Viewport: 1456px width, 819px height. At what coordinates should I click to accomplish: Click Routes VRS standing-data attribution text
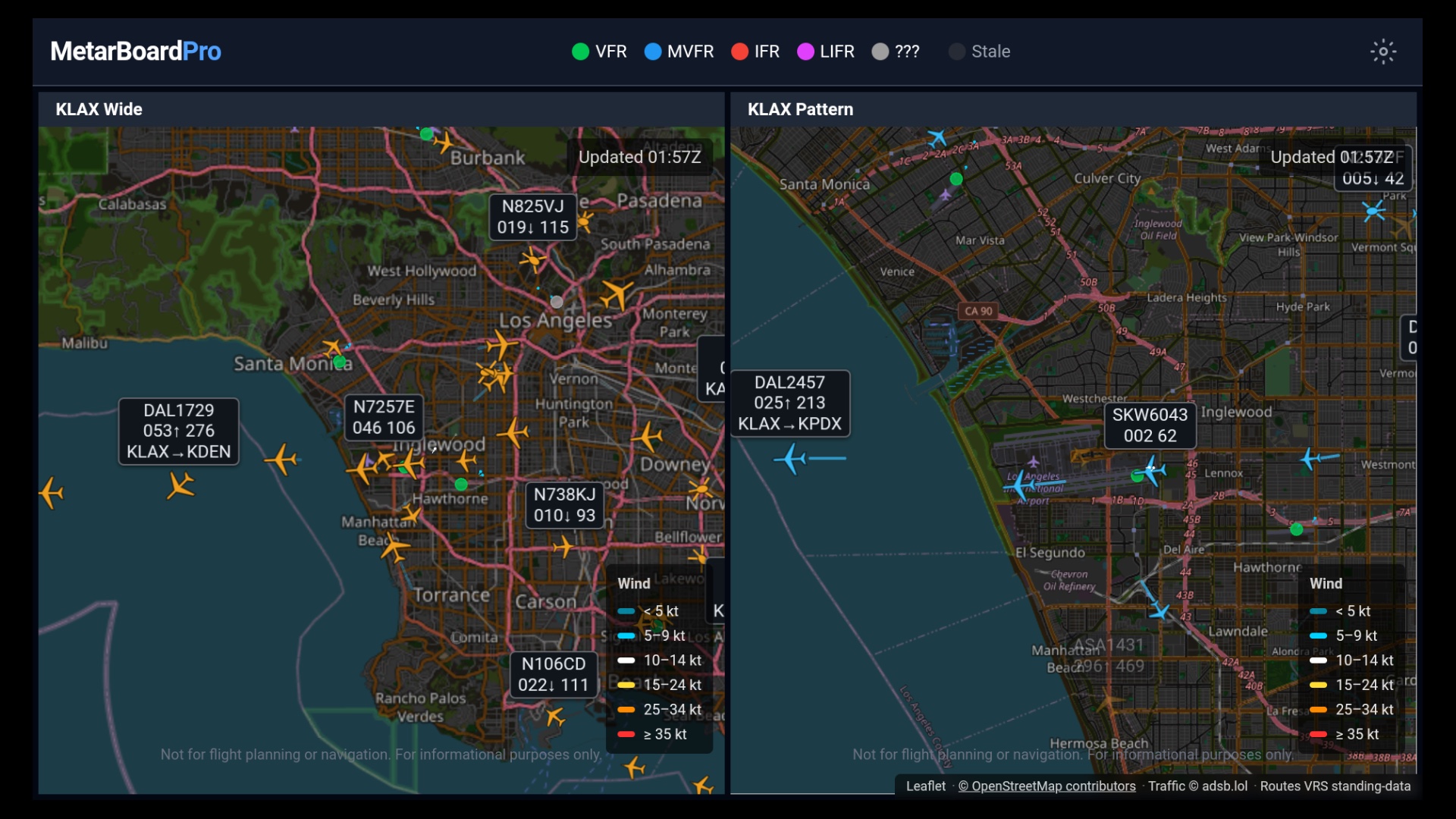click(x=1335, y=786)
